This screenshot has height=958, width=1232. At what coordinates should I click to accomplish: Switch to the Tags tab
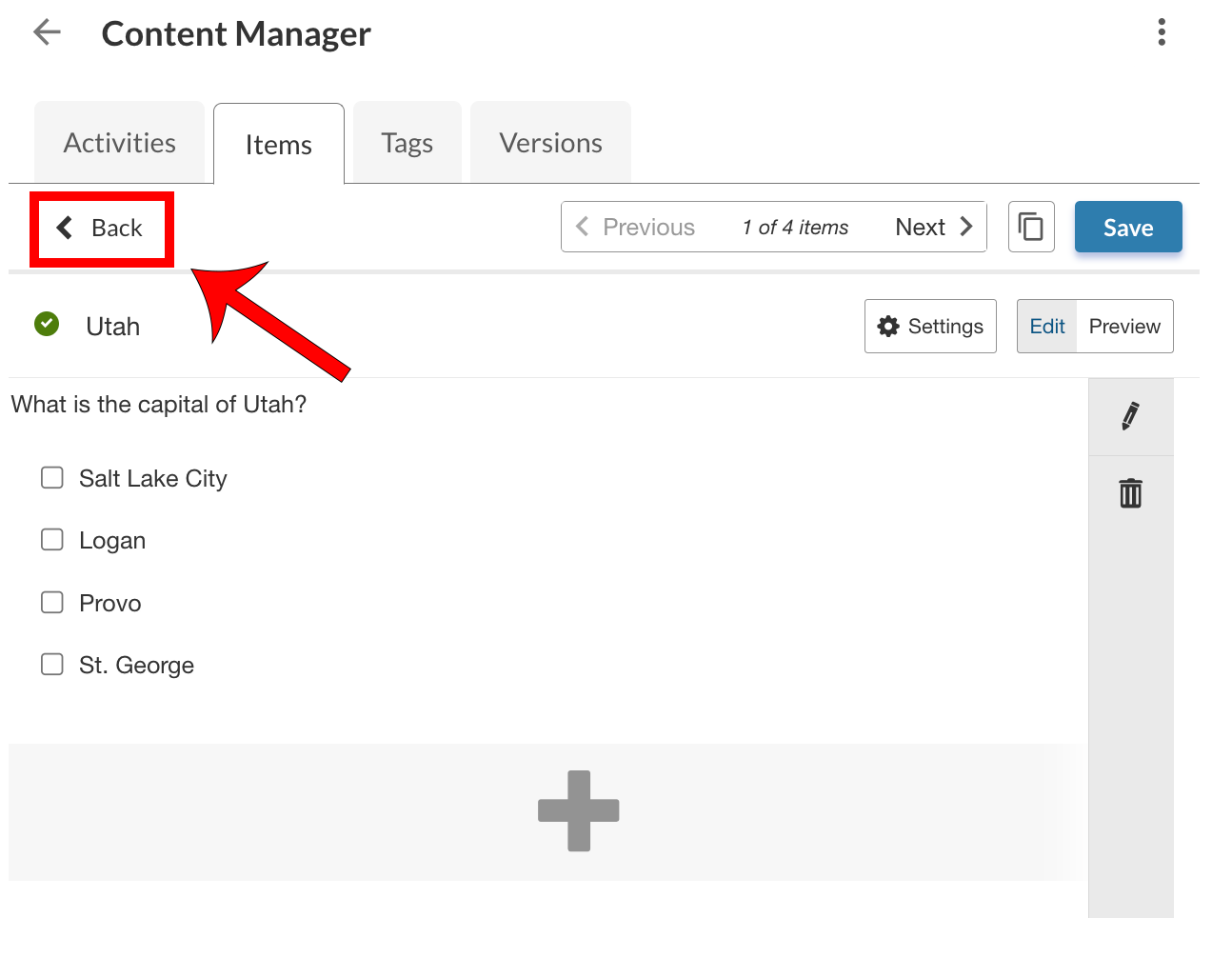407,143
